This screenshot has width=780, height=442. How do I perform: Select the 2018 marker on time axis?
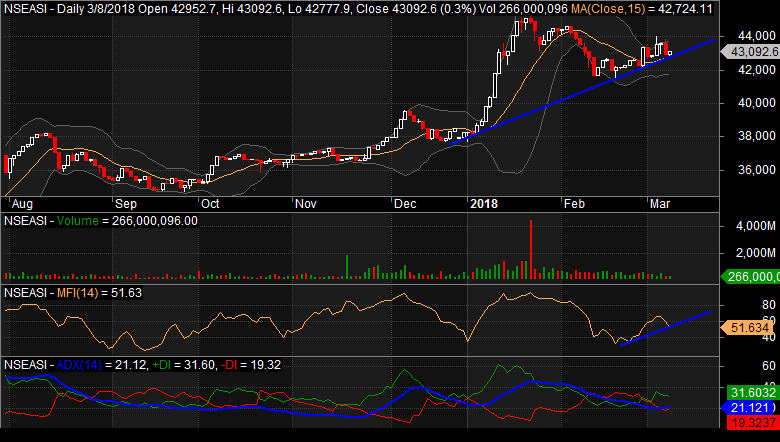click(486, 202)
